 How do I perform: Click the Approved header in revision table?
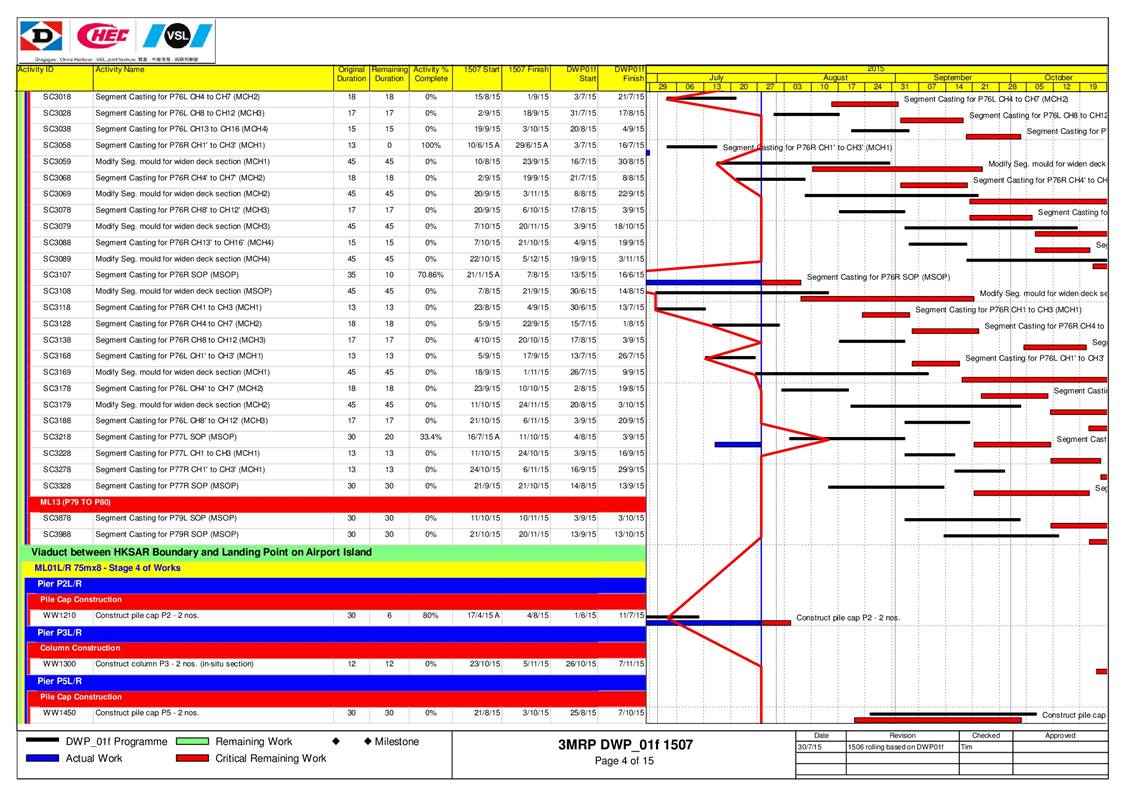pyautogui.click(x=1060, y=736)
